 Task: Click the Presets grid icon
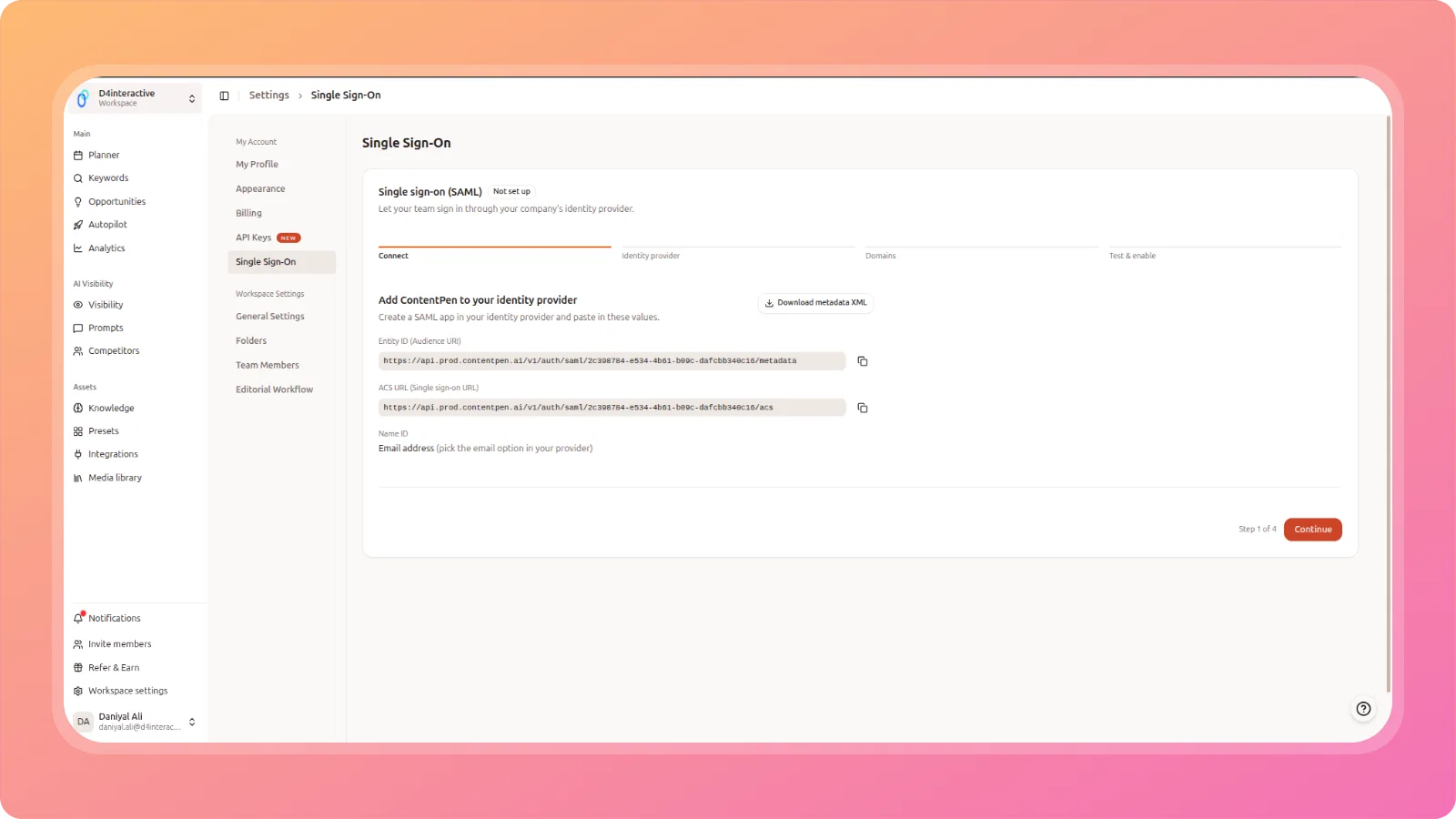[78, 431]
